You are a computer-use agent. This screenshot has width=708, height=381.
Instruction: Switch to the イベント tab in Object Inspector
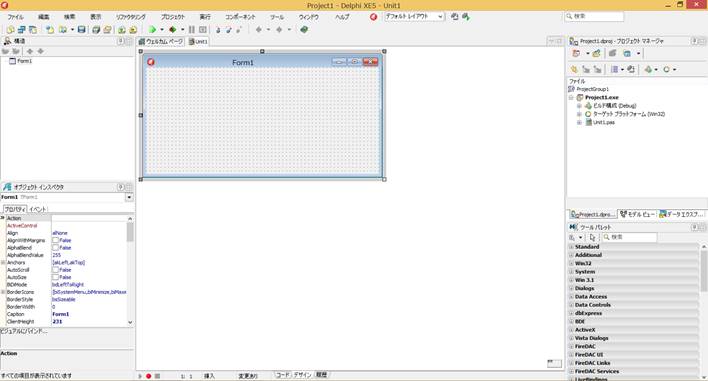[37, 209]
